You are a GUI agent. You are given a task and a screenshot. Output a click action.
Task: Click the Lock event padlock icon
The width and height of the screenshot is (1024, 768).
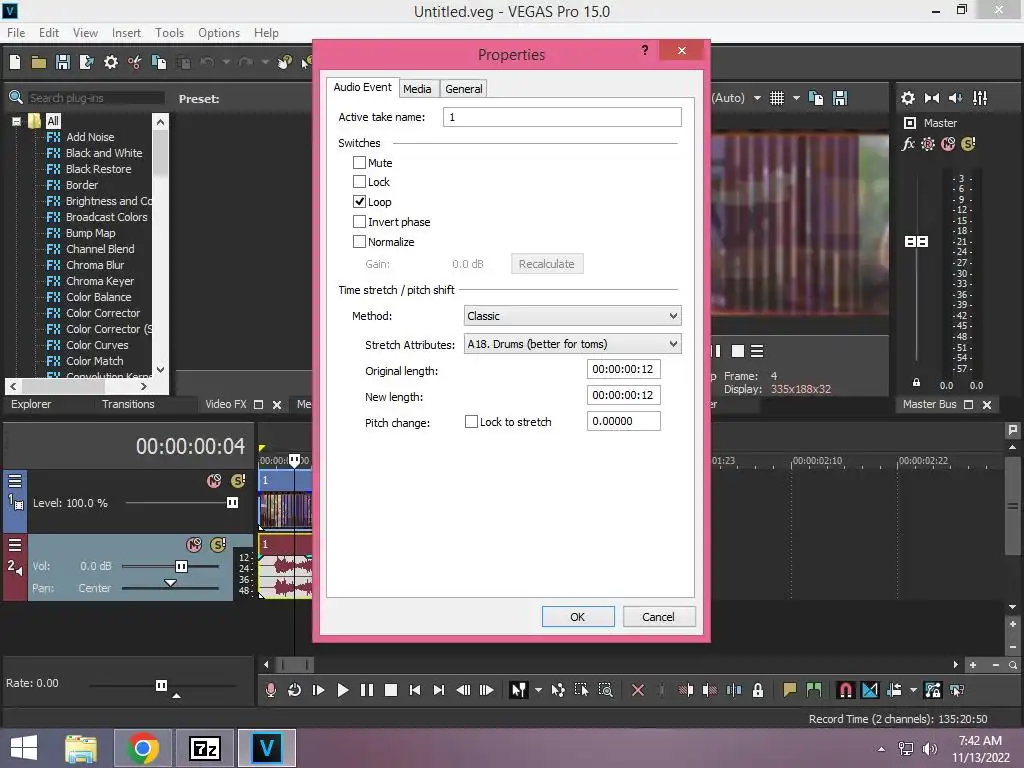758,690
